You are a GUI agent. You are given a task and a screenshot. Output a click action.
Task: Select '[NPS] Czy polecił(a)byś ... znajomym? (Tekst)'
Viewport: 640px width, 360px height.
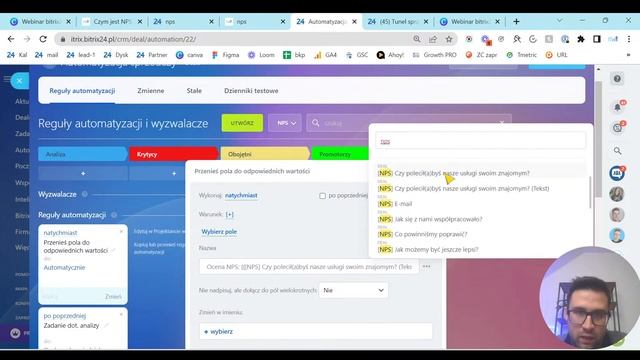[463, 189]
